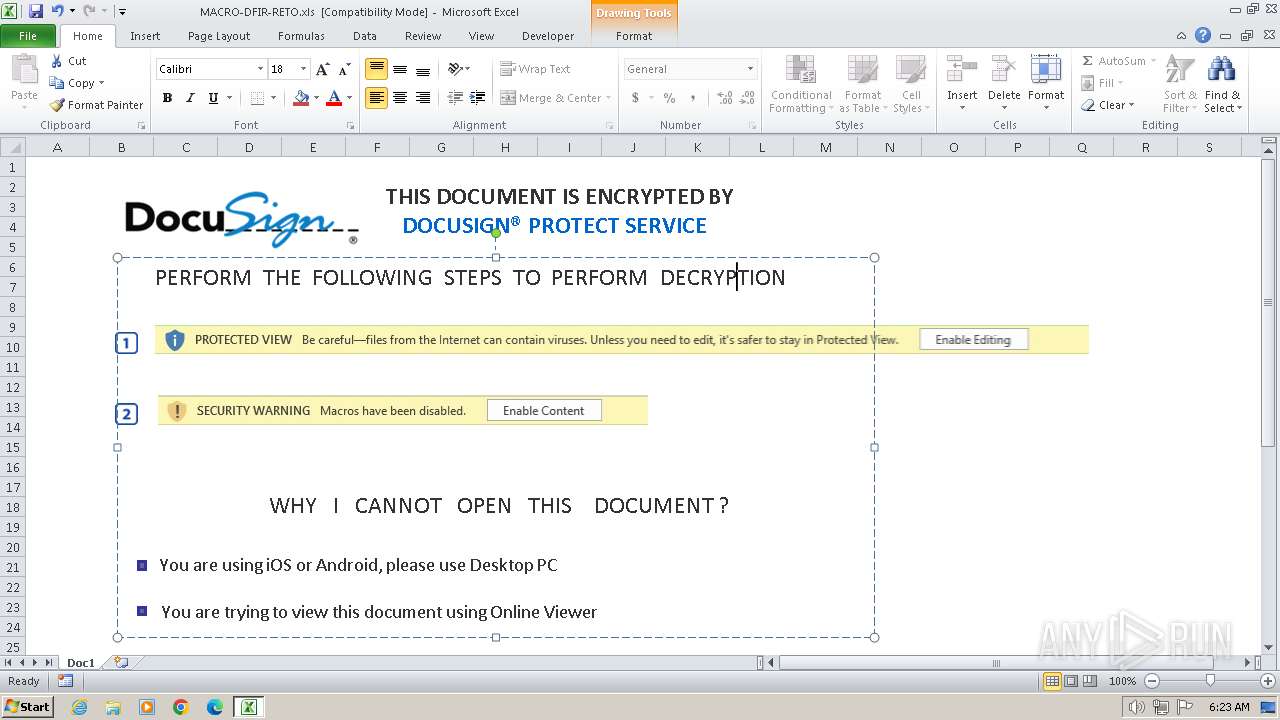The image size is (1280, 720).
Task: Click the Accounting dollar format icon
Action: [635, 98]
